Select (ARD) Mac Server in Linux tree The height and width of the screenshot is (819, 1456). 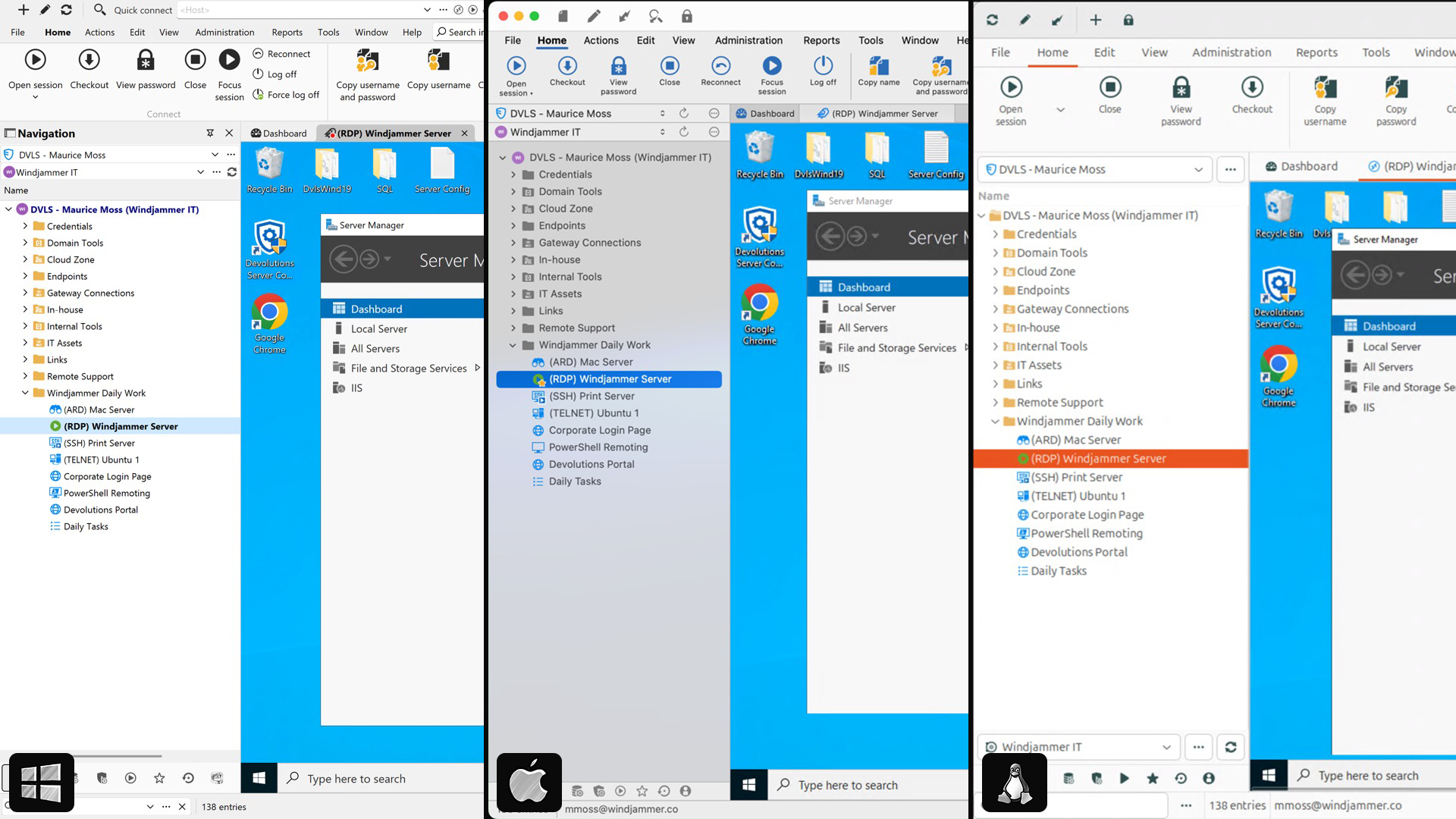[1075, 440]
